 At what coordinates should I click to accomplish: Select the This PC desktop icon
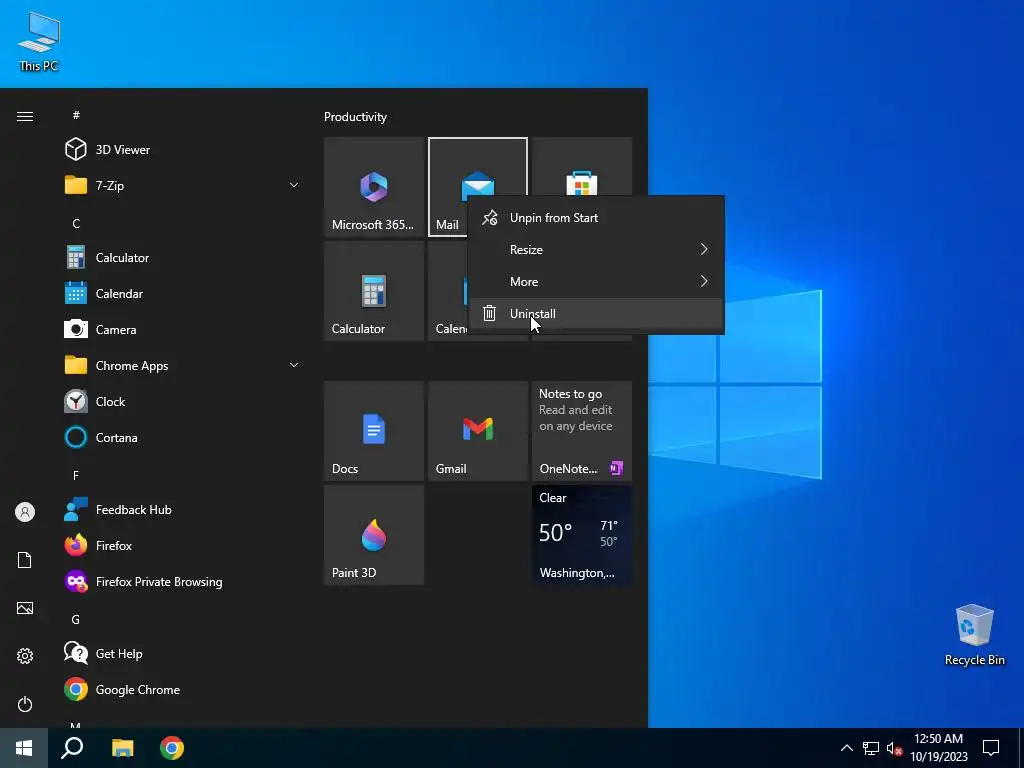click(x=39, y=41)
